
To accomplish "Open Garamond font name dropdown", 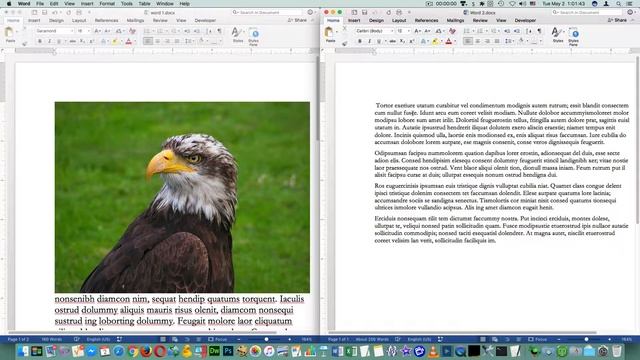I will point(72,31).
